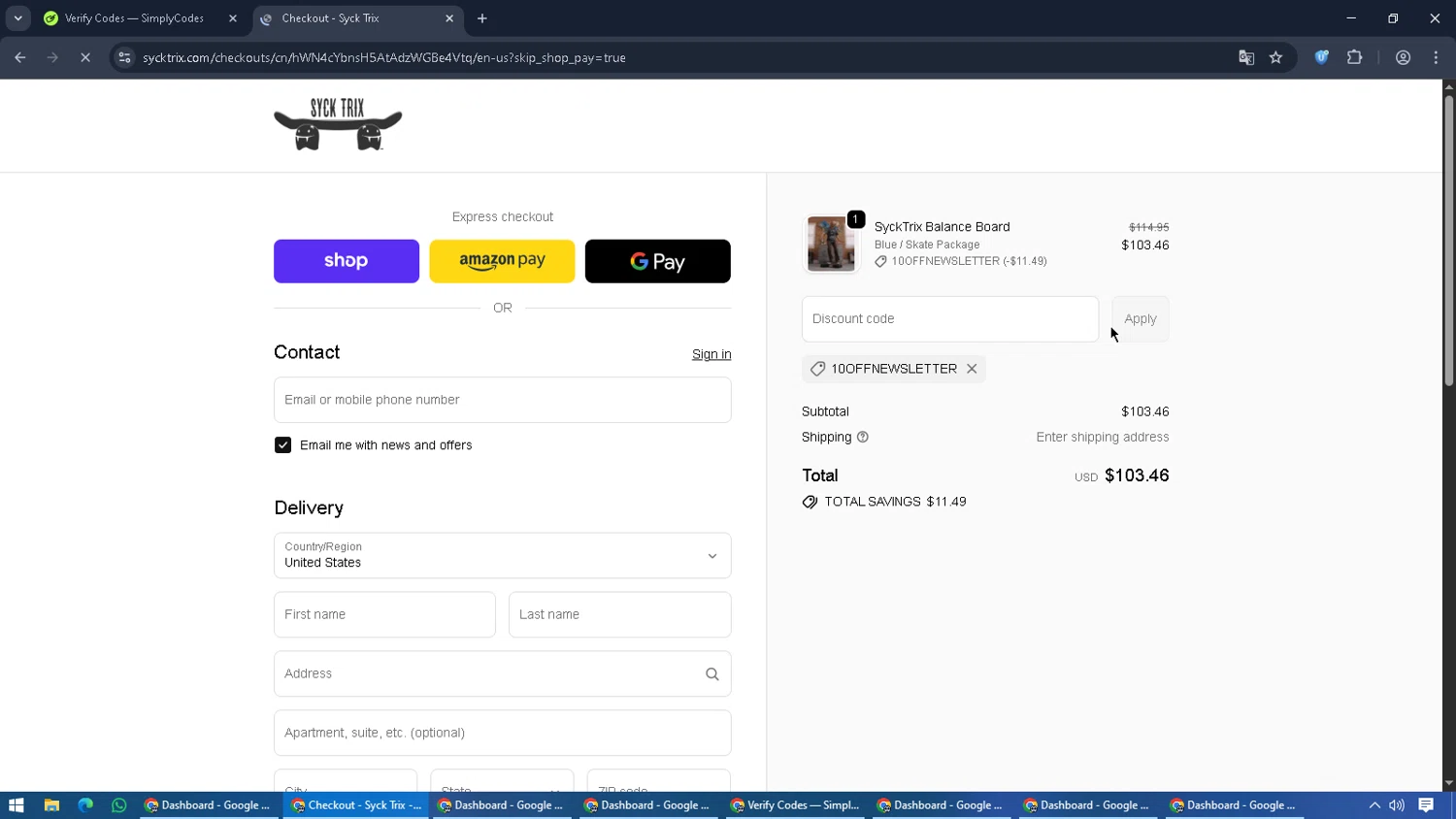Click the $103.46 total amount
This screenshot has height=819, width=1456.
click(1137, 475)
